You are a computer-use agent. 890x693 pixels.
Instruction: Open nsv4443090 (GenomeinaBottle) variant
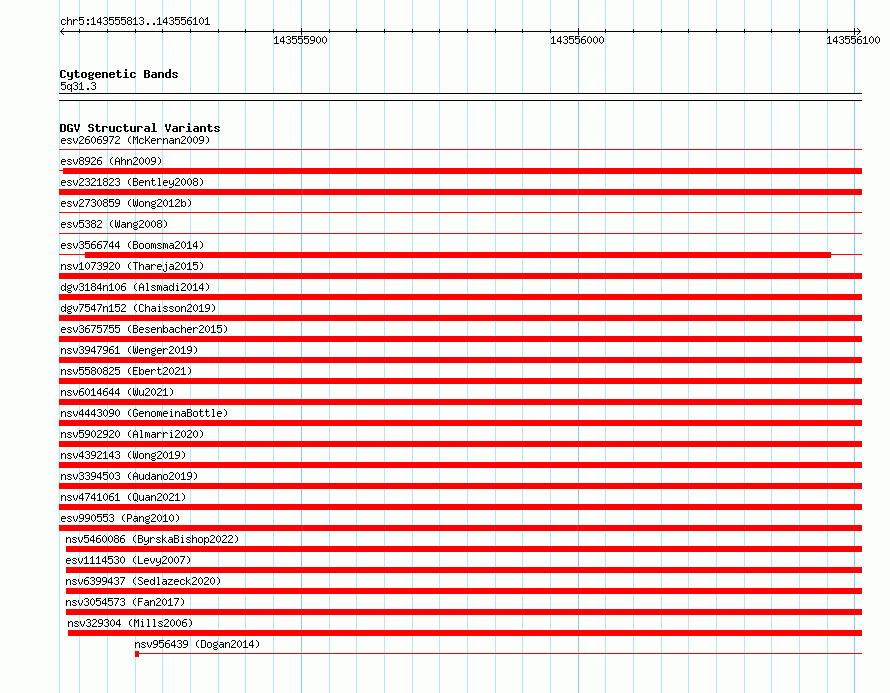[x=144, y=413]
